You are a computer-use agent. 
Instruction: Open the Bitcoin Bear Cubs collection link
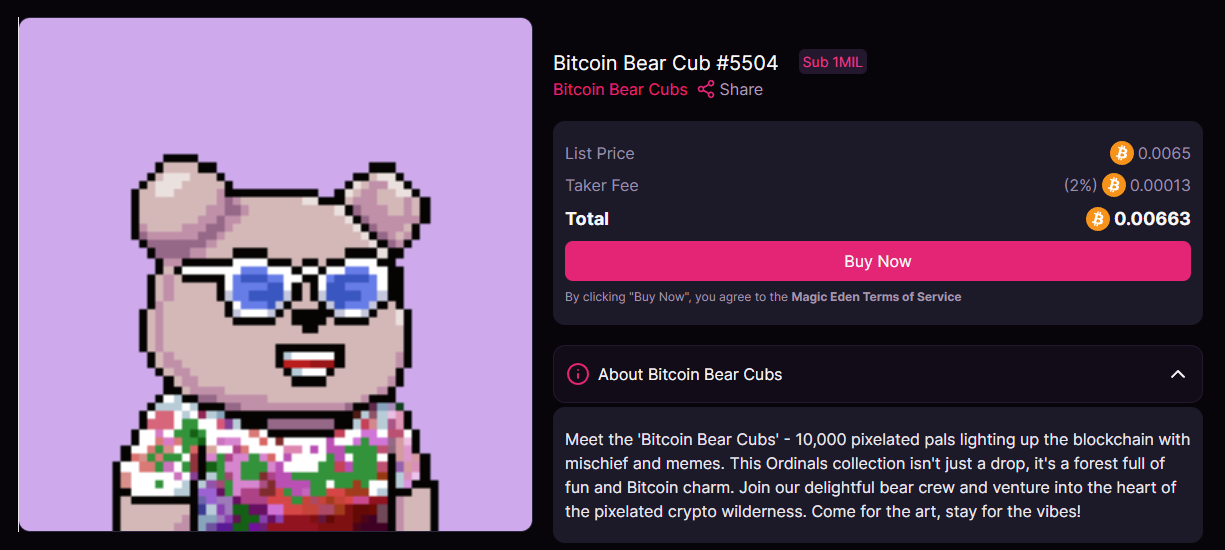[x=620, y=90]
